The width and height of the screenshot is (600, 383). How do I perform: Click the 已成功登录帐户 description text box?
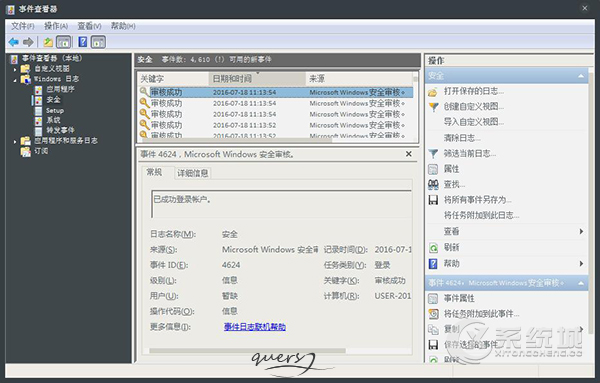[x=281, y=204]
